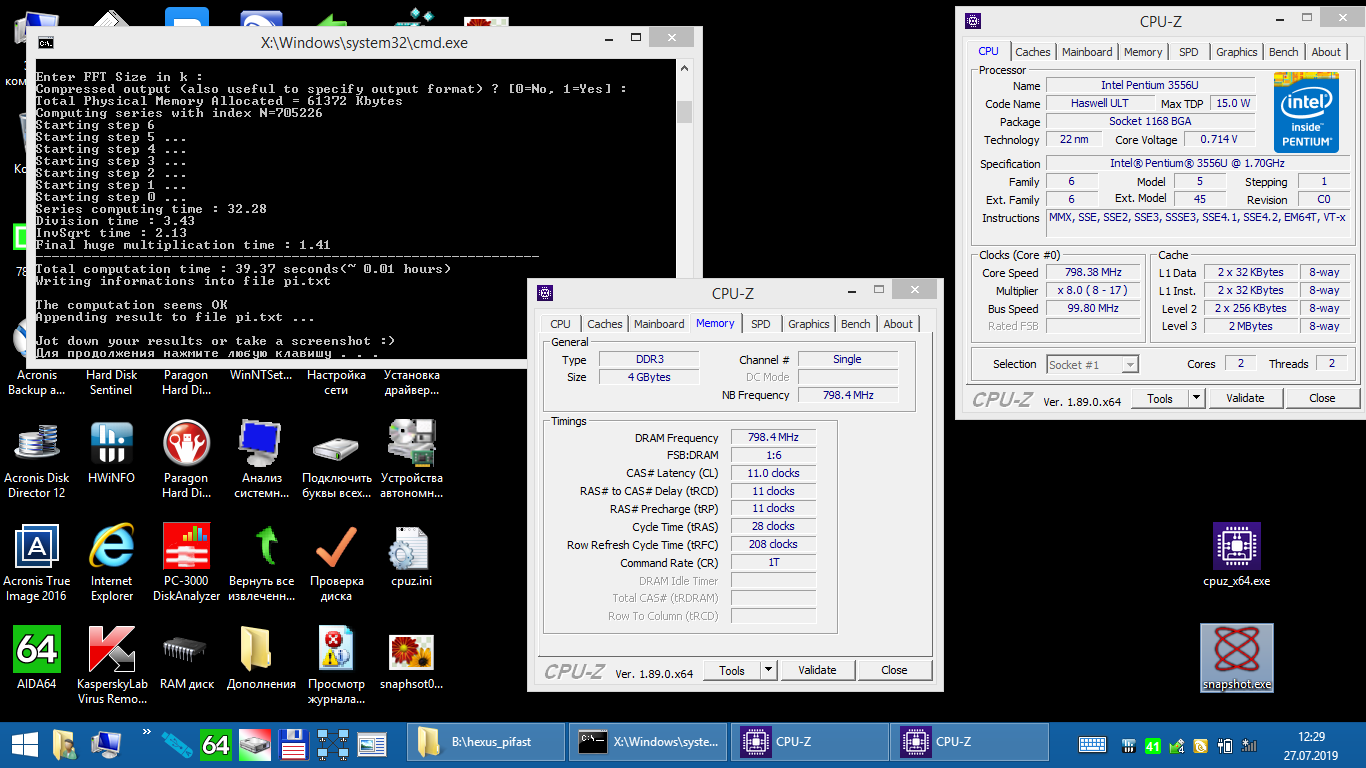
Task: Click the cmd.exe vertical scrollbar thumb
Action: [684, 112]
